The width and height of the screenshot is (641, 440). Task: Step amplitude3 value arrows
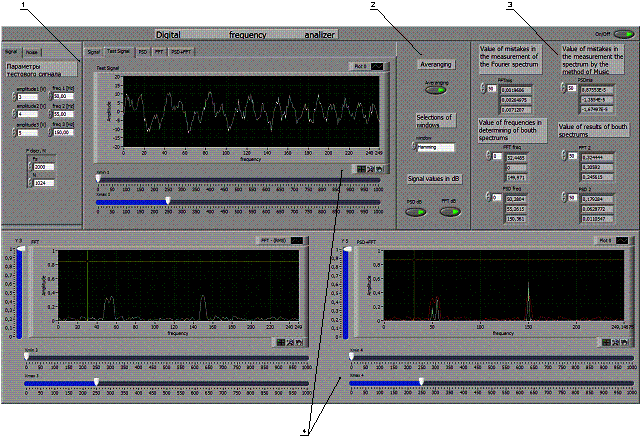coord(14,132)
